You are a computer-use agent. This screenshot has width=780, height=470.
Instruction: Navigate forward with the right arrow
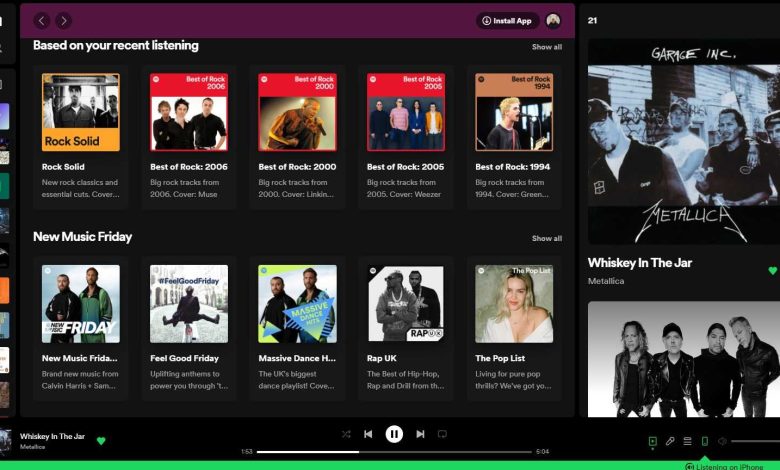click(x=63, y=20)
